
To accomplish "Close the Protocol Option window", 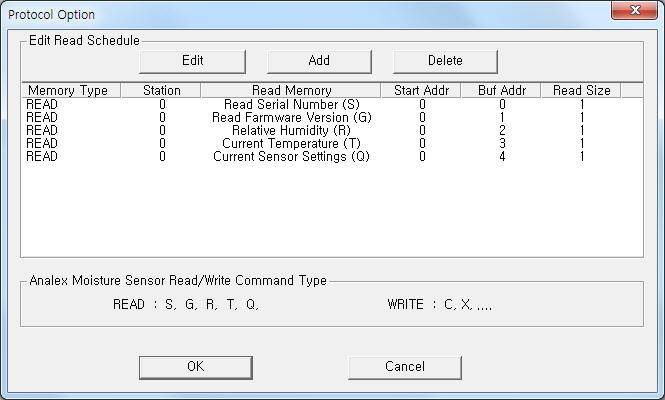I will click(634, 10).
